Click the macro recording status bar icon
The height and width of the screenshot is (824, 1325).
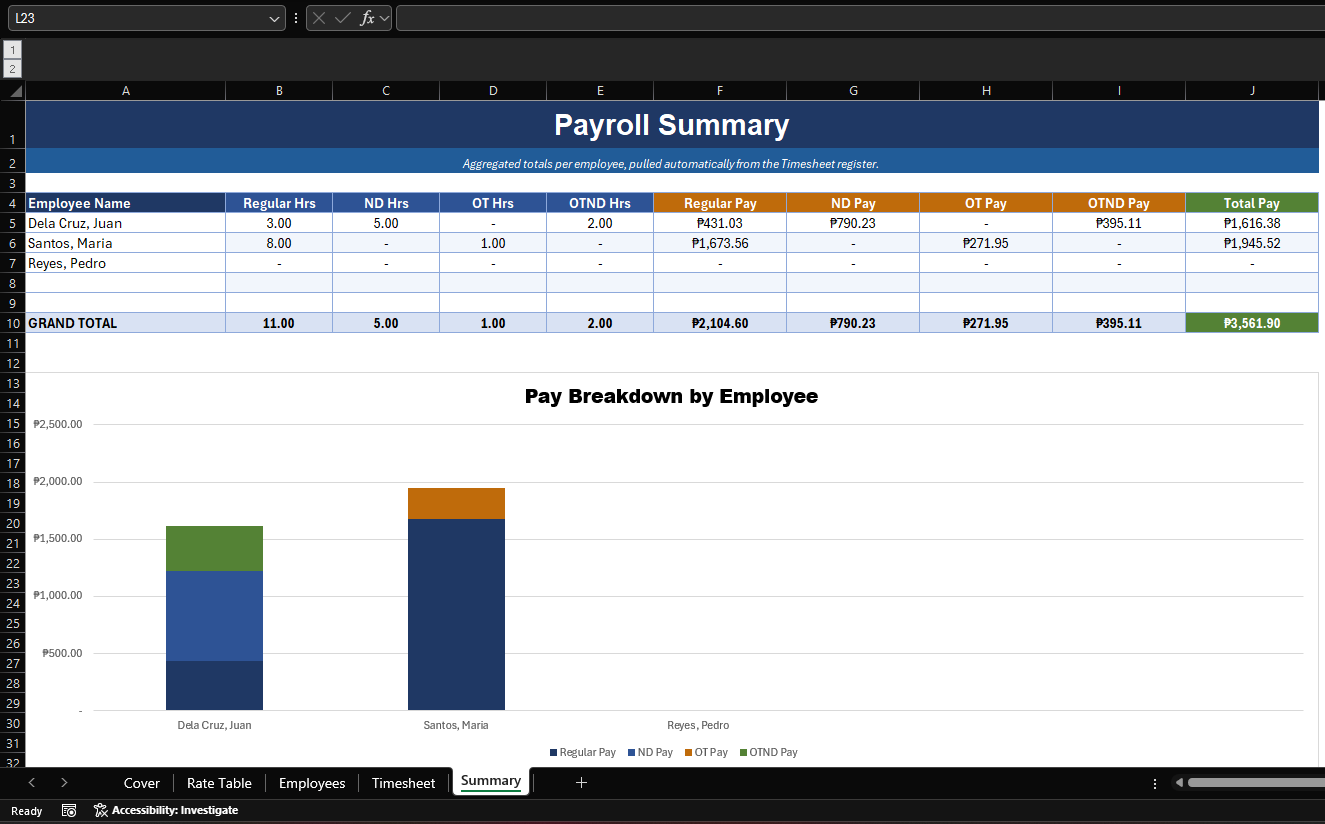click(69, 810)
